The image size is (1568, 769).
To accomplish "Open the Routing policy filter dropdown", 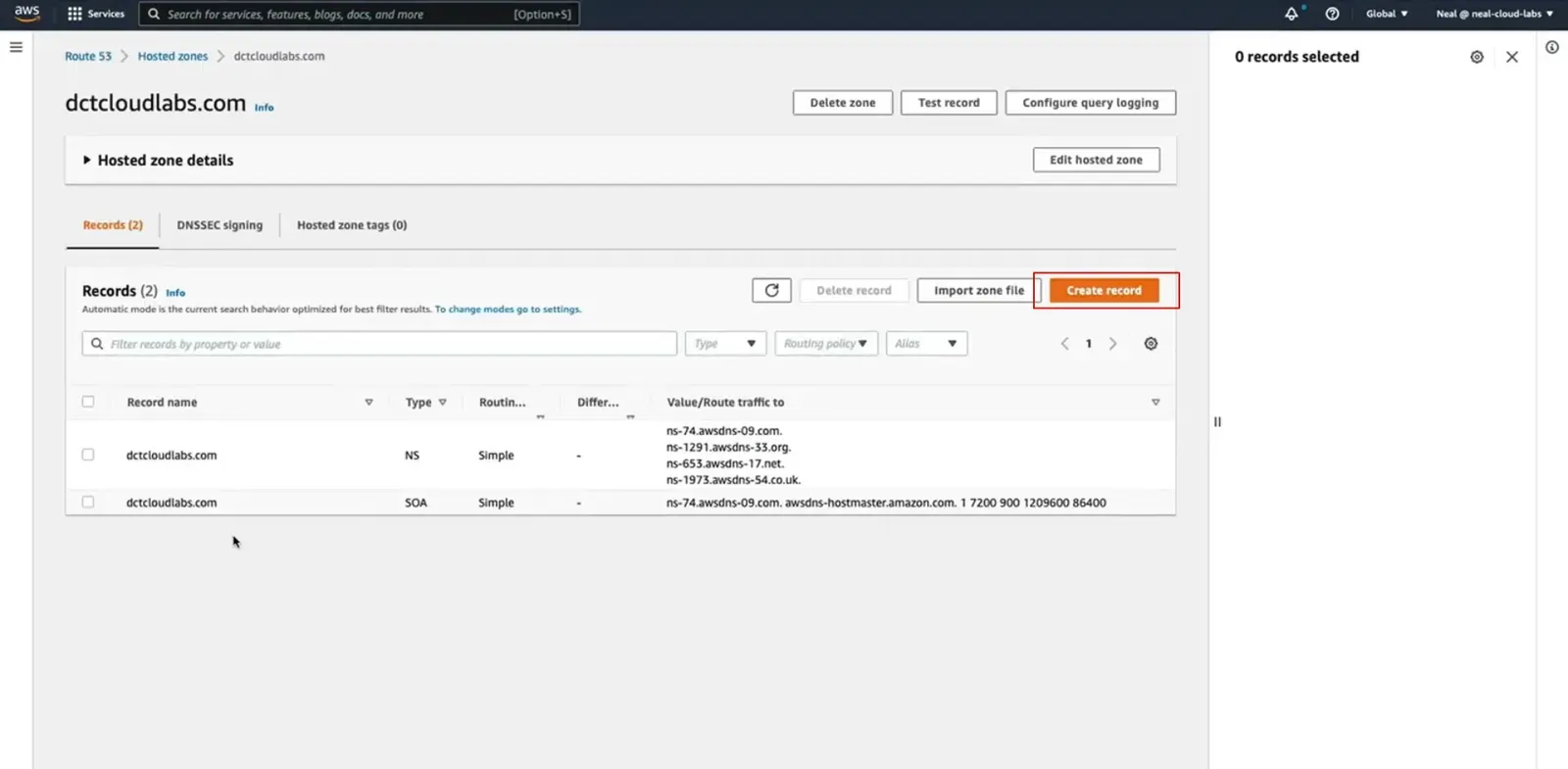I will (x=826, y=344).
